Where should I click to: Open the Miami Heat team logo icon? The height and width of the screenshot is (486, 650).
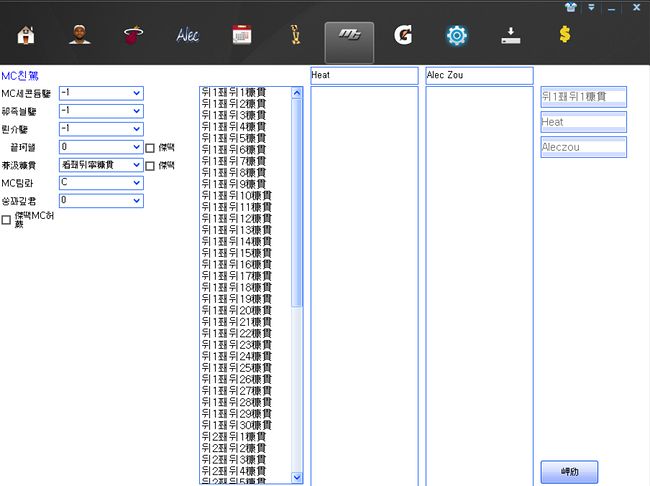(x=133, y=36)
